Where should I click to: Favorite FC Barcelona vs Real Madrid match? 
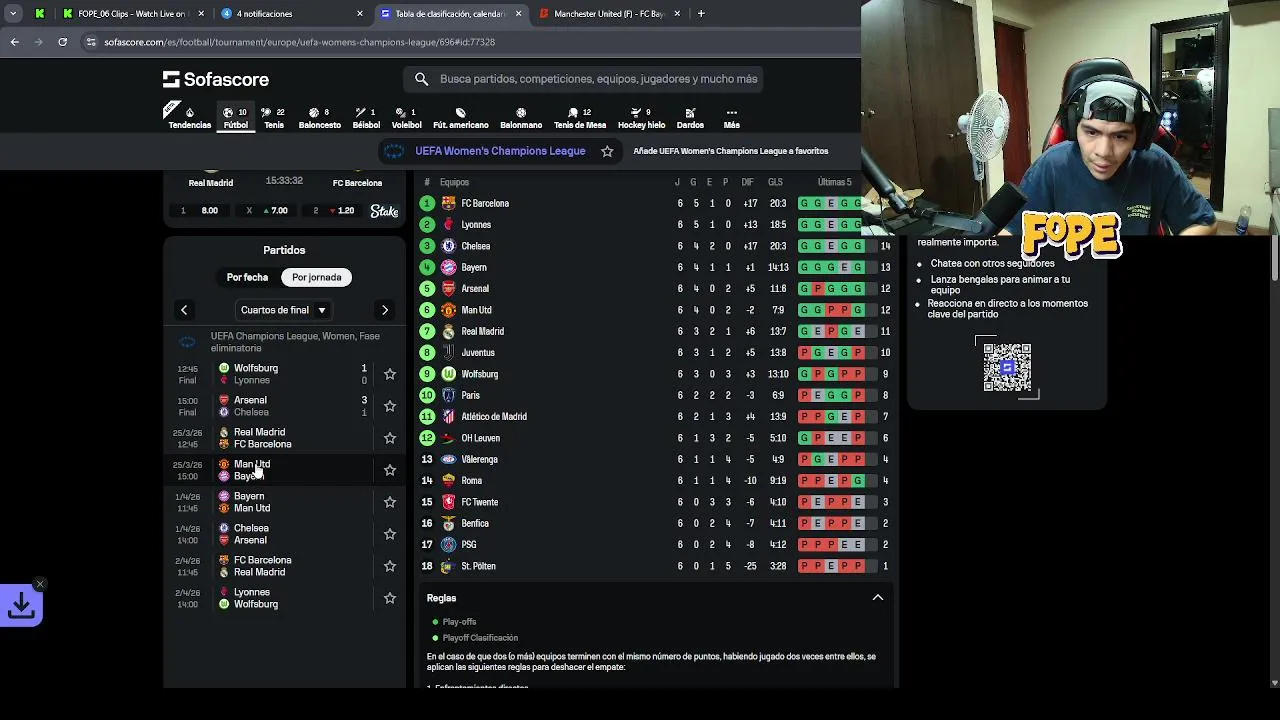390,566
